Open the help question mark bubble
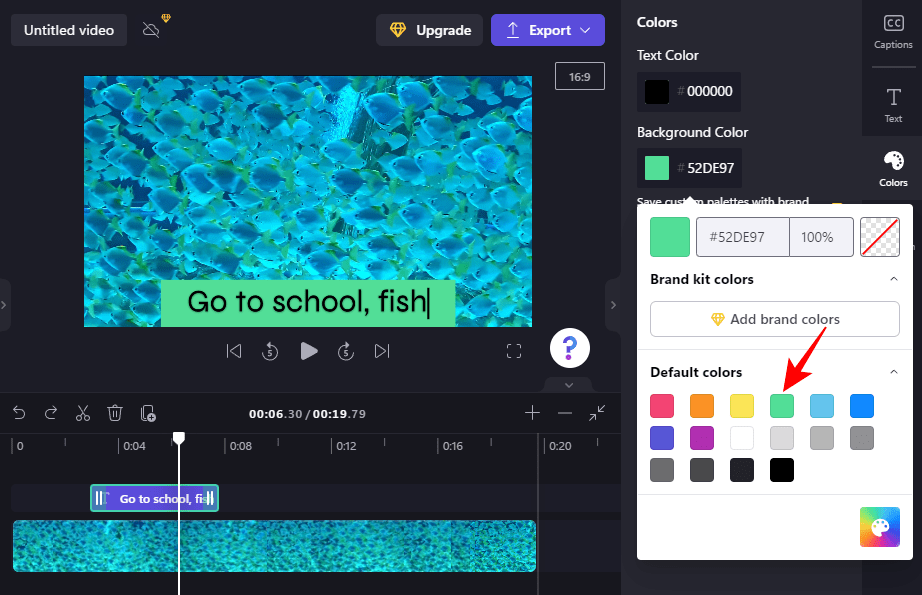 coord(570,347)
